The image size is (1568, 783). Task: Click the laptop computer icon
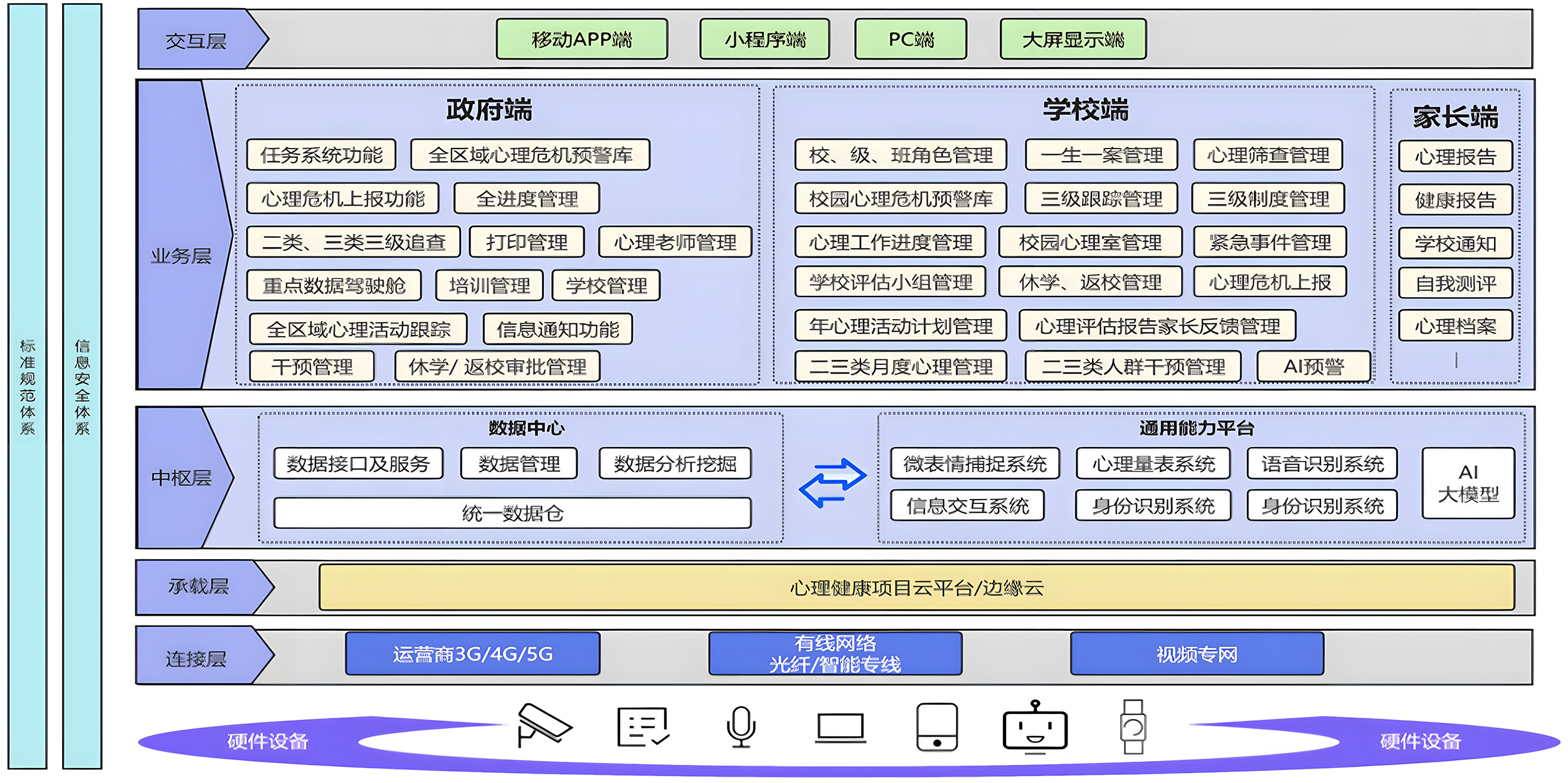pyautogui.click(x=840, y=728)
